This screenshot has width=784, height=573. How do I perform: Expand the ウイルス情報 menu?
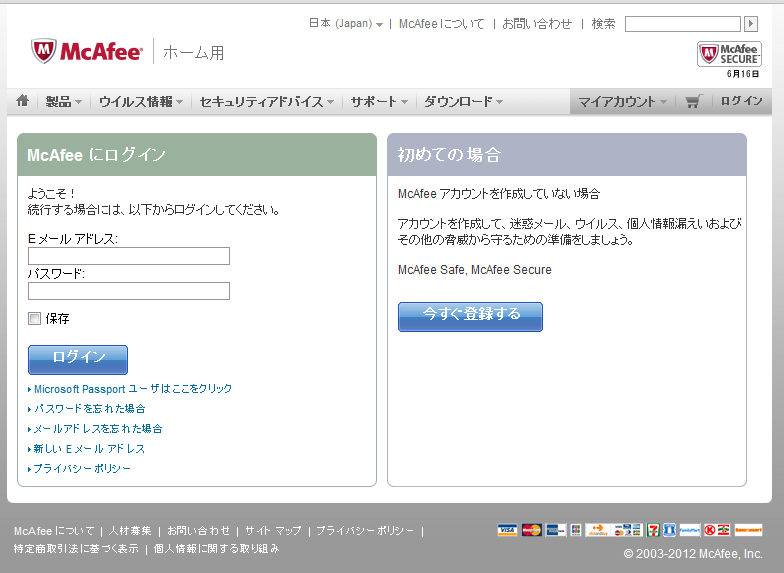pyautogui.click(x=141, y=102)
